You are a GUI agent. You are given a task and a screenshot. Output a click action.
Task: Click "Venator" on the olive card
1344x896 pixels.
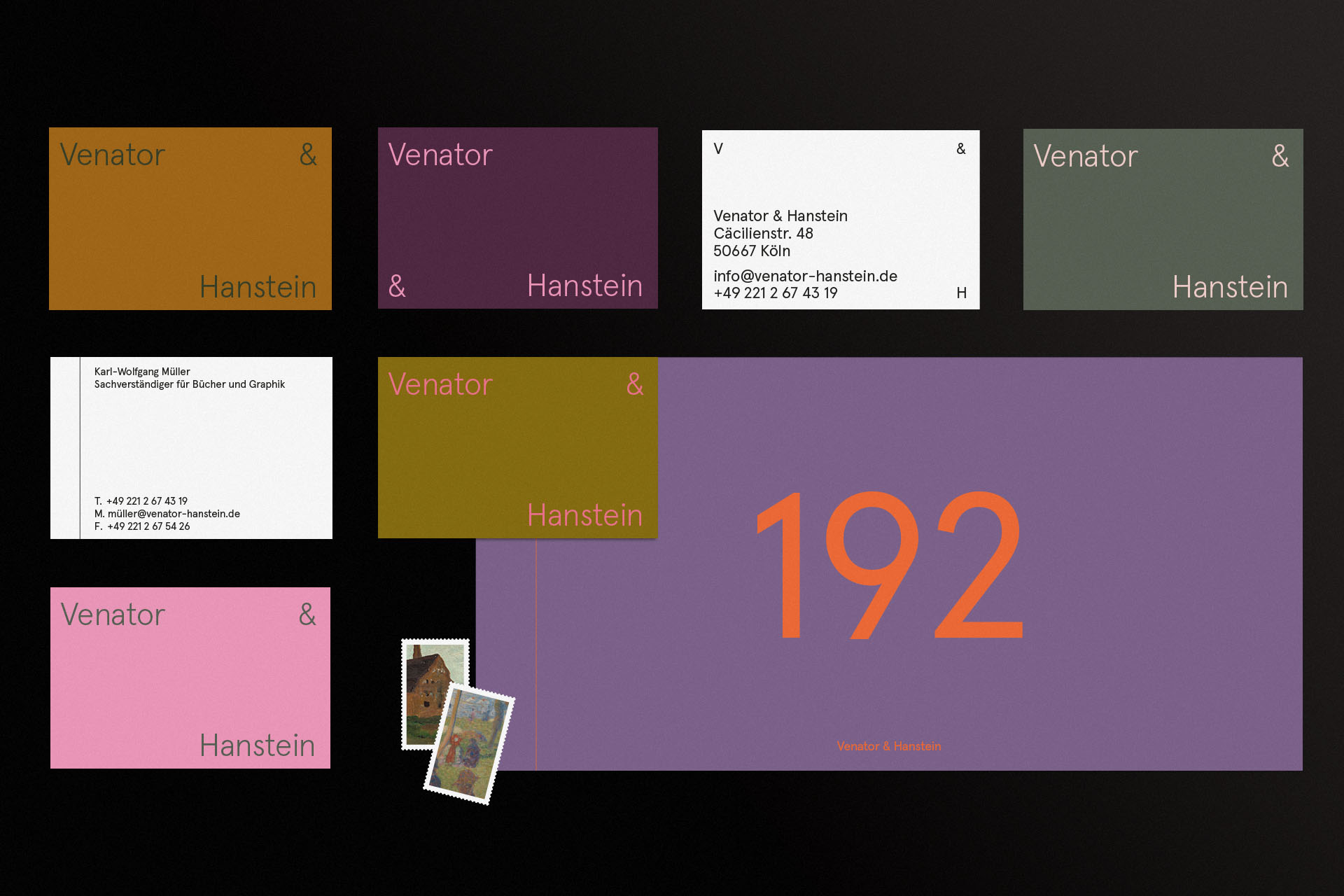tap(440, 384)
